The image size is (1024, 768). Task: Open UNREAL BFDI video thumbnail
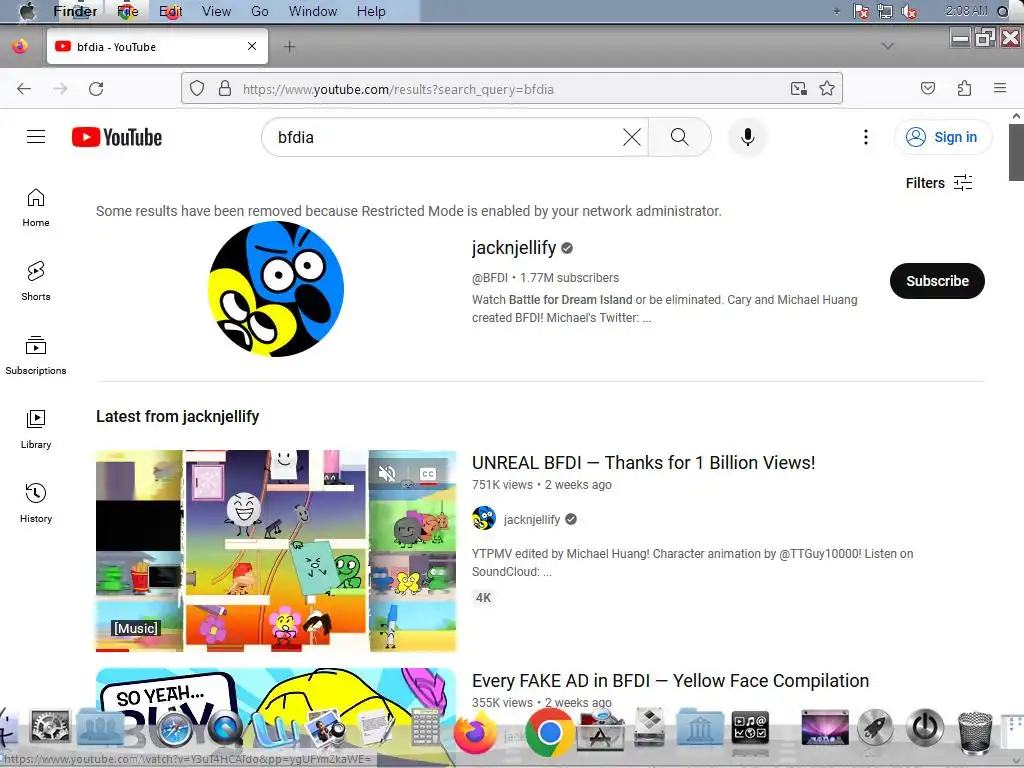tap(276, 551)
